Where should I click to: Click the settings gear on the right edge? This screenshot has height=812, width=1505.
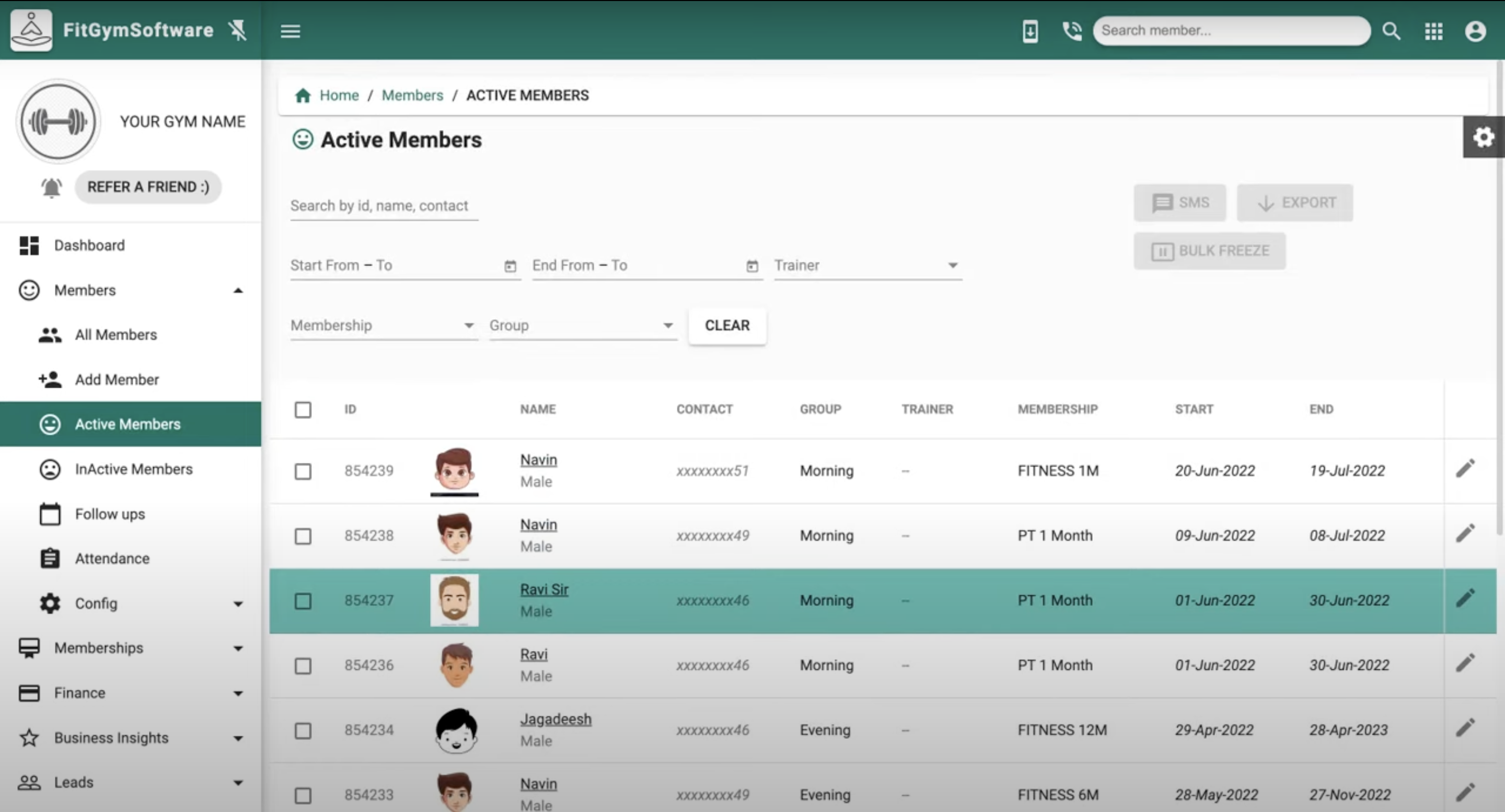tap(1484, 137)
